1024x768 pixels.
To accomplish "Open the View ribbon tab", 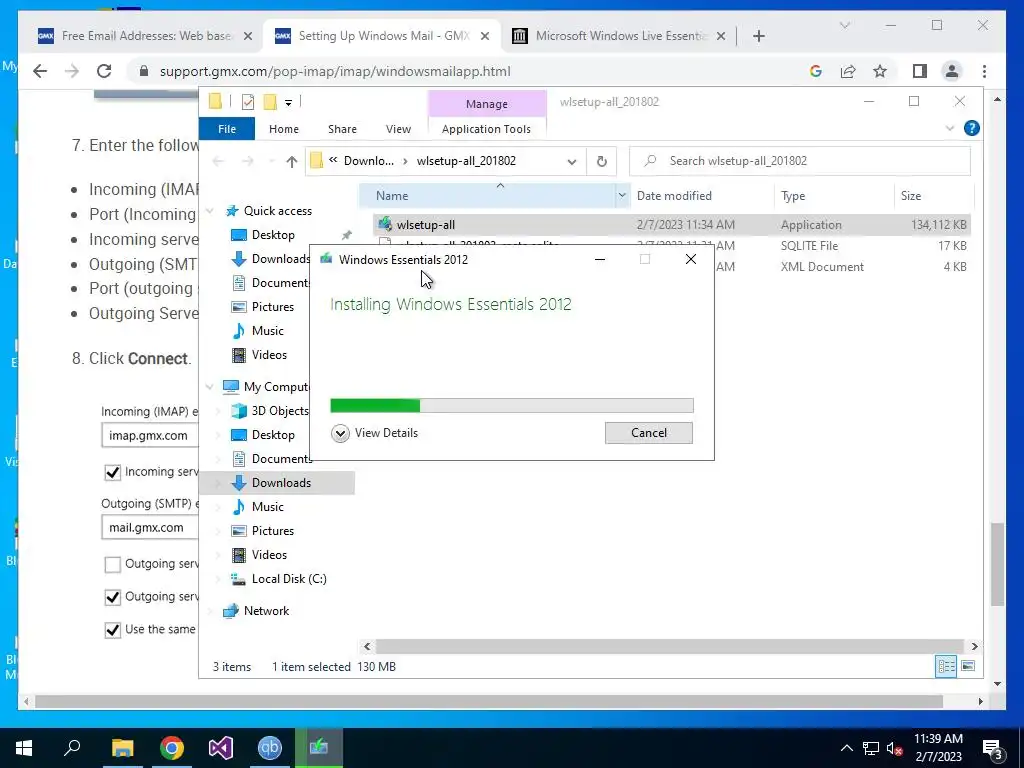I will coord(398,129).
